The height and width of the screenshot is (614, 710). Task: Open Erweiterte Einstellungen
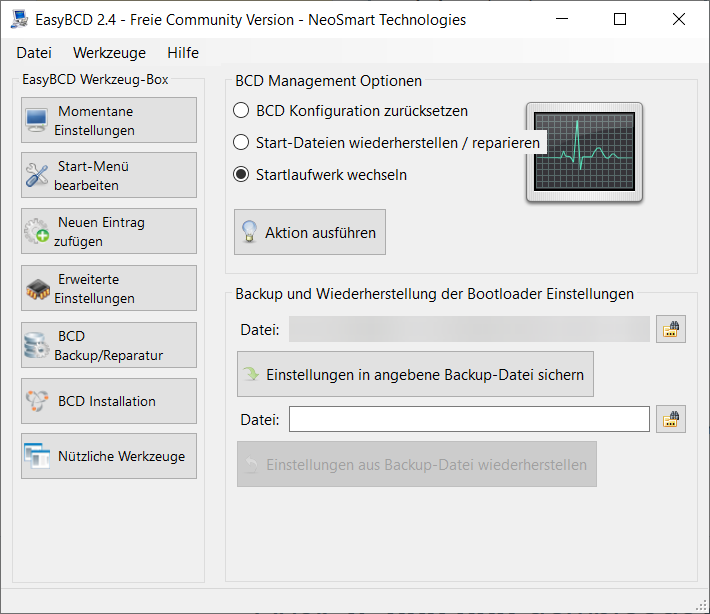pos(109,288)
